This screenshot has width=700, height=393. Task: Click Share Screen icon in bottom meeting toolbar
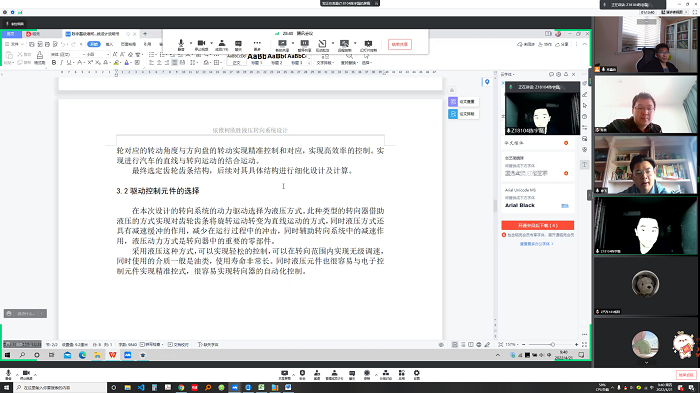[x=284, y=373]
